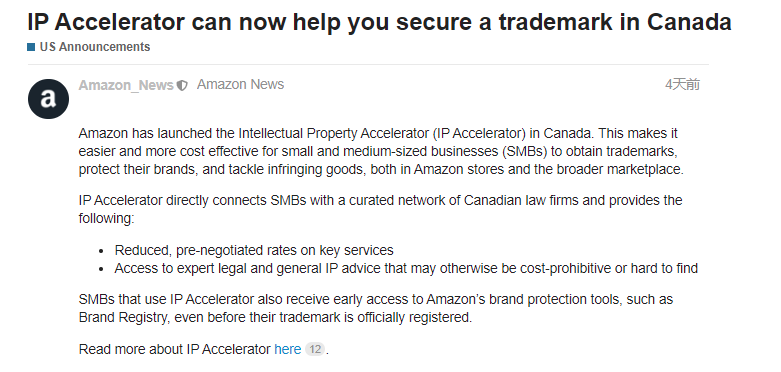Click the blue category square before US Announcements
The image size is (781, 372).
coord(31,47)
